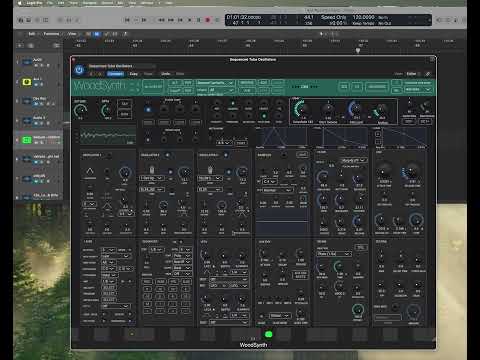
Task: Click the red Record button in transport
Action: [208, 20]
